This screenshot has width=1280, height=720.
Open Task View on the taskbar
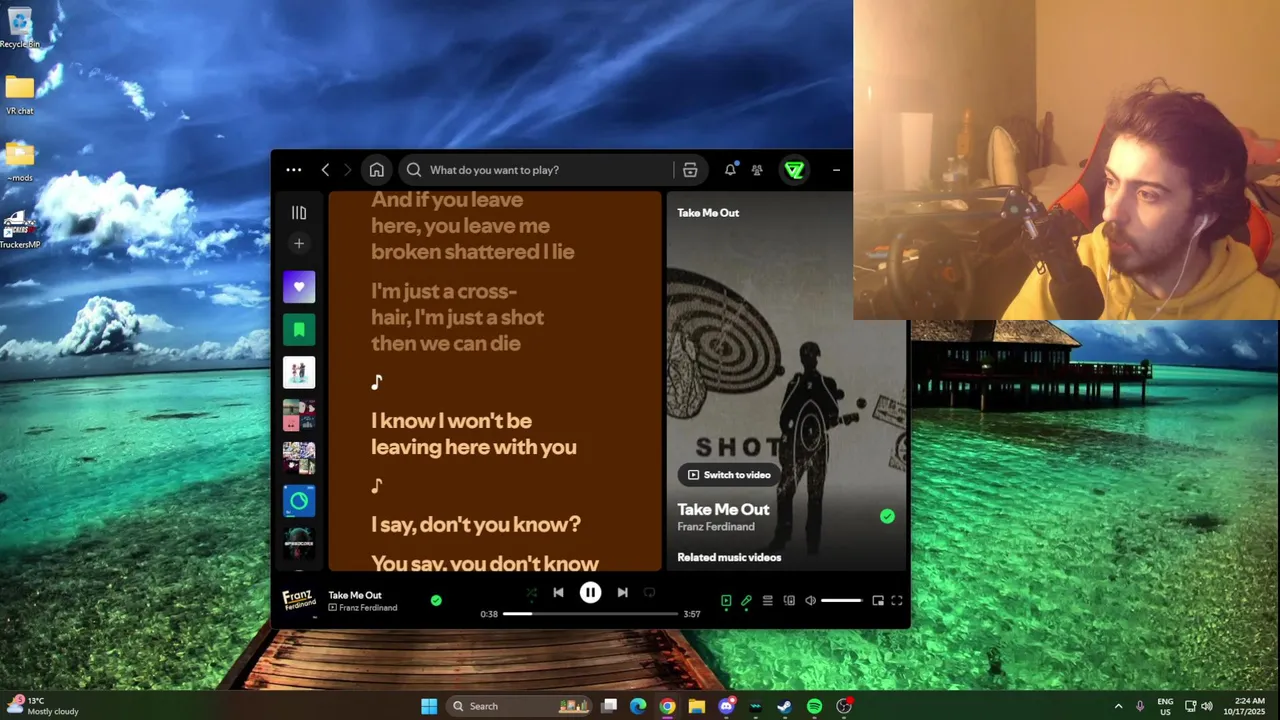[x=609, y=706]
